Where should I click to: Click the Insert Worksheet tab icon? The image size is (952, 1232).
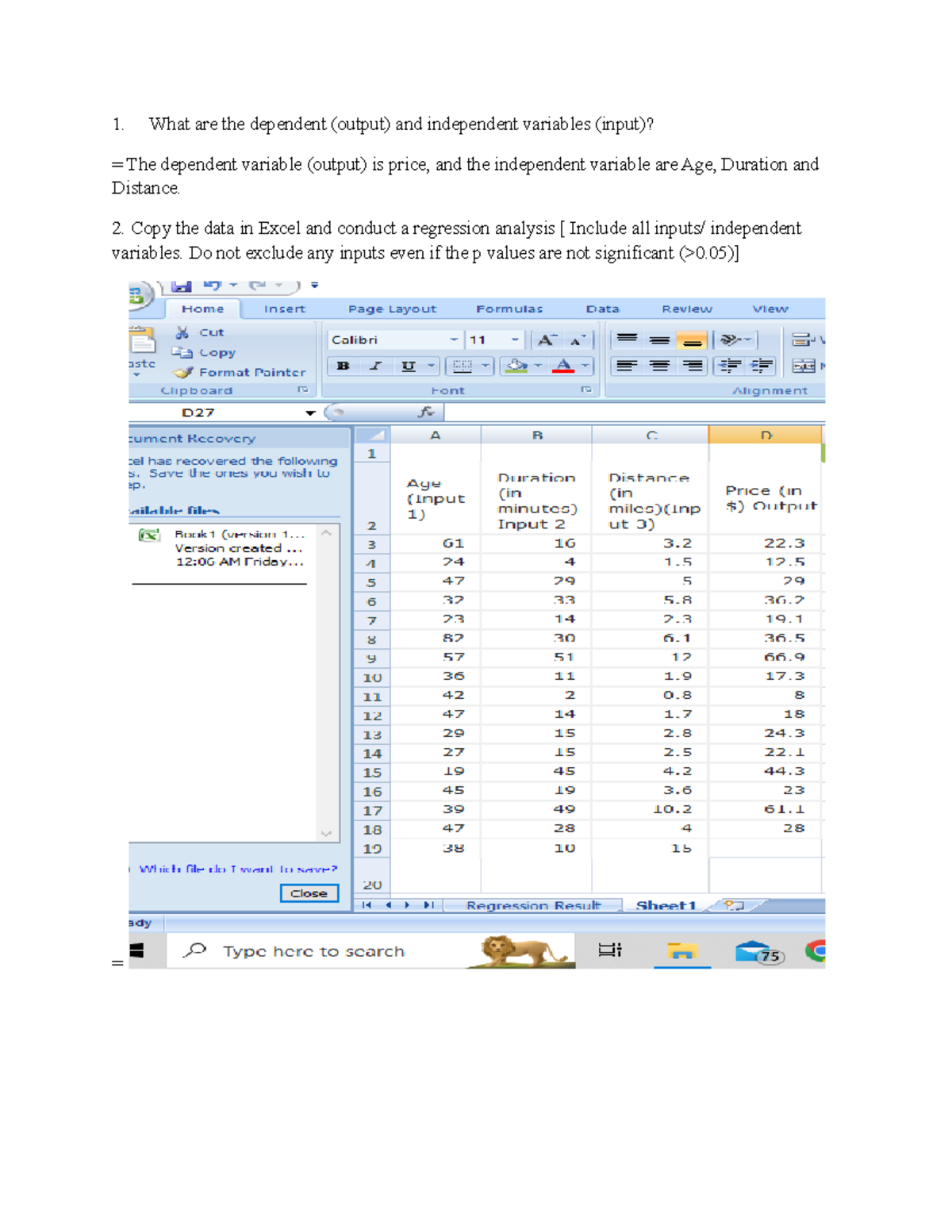pyautogui.click(x=735, y=905)
